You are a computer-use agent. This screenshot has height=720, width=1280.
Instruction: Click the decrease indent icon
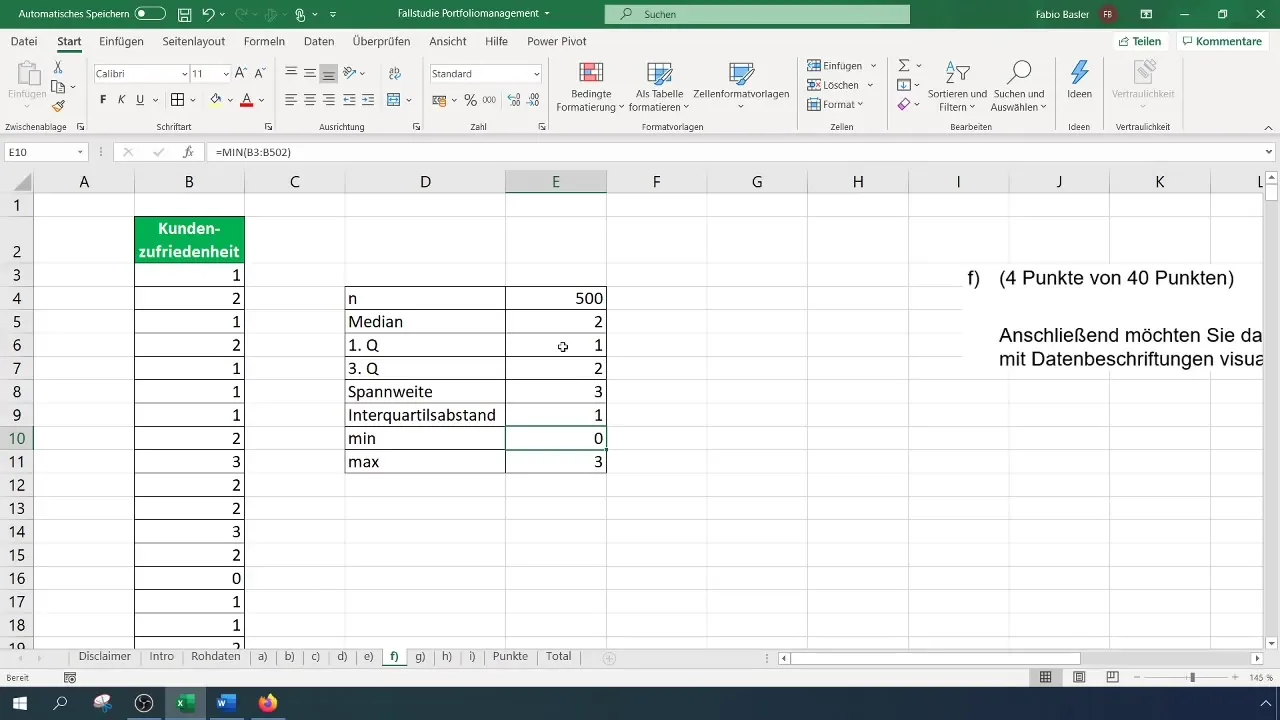point(349,100)
